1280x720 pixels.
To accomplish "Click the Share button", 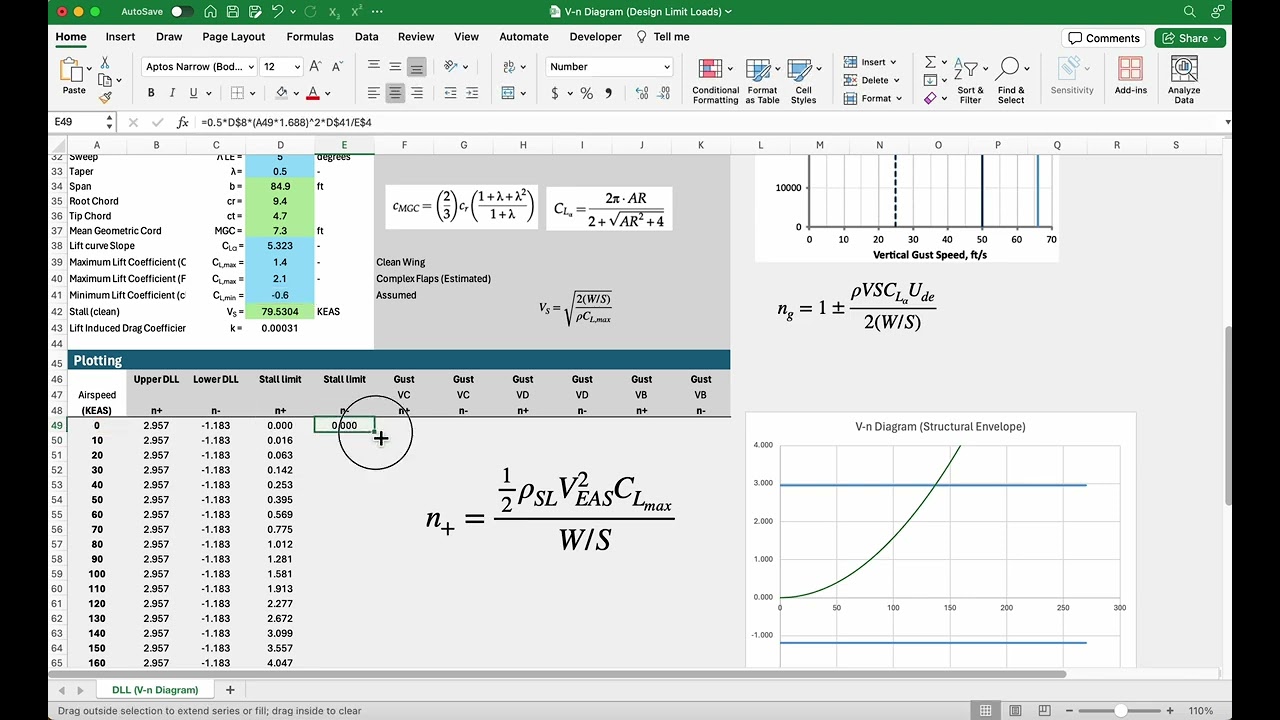I will coord(1190,38).
